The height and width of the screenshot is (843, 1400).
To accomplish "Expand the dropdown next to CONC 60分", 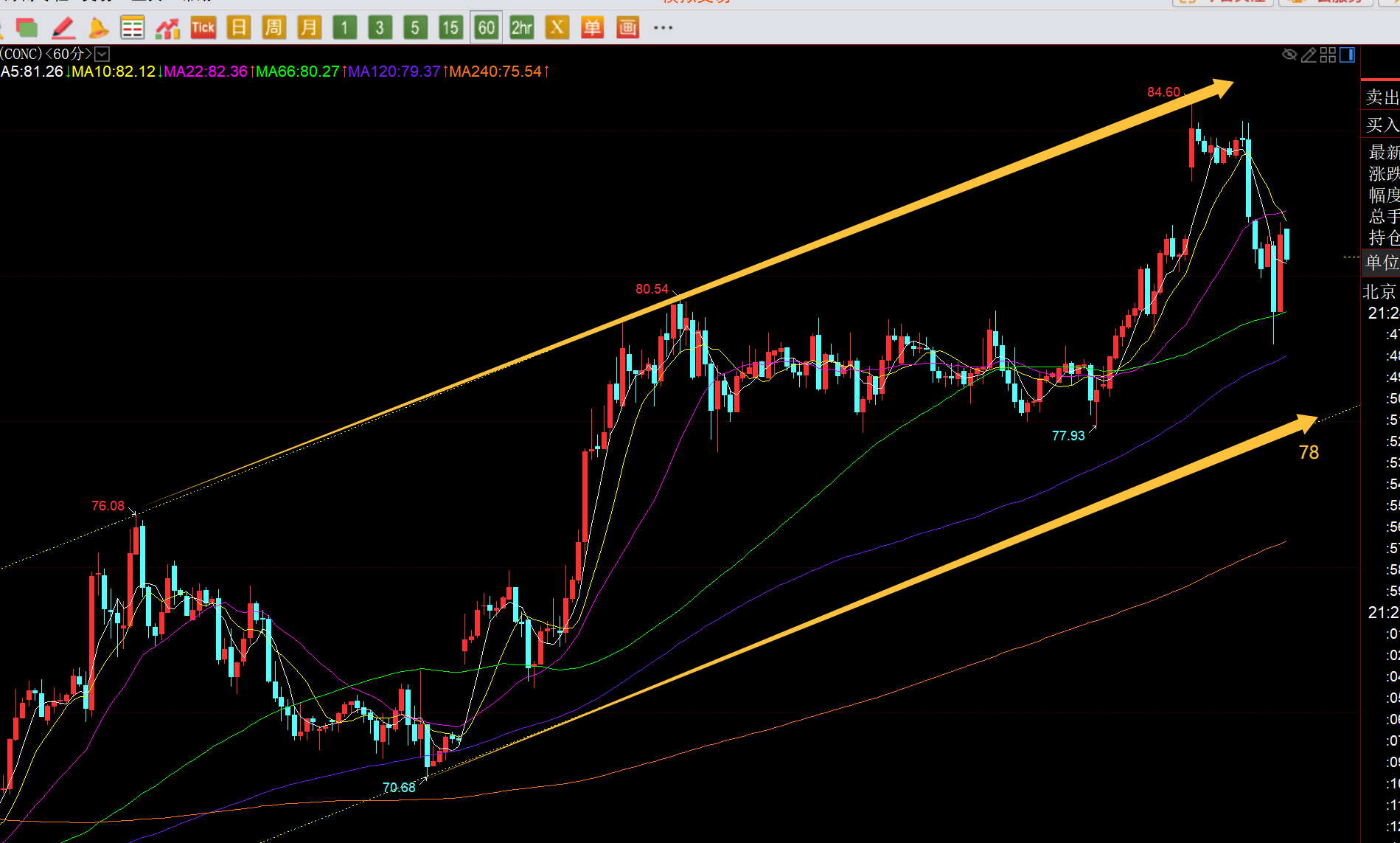I will pos(102,54).
